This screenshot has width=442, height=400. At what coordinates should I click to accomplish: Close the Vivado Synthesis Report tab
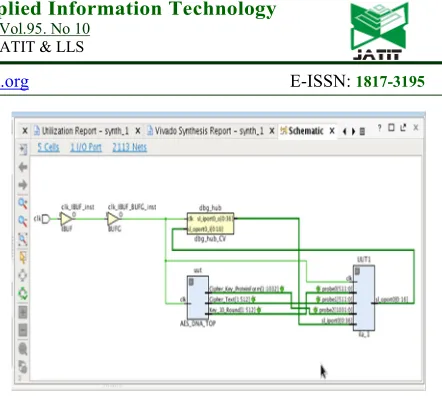[x=272, y=131]
